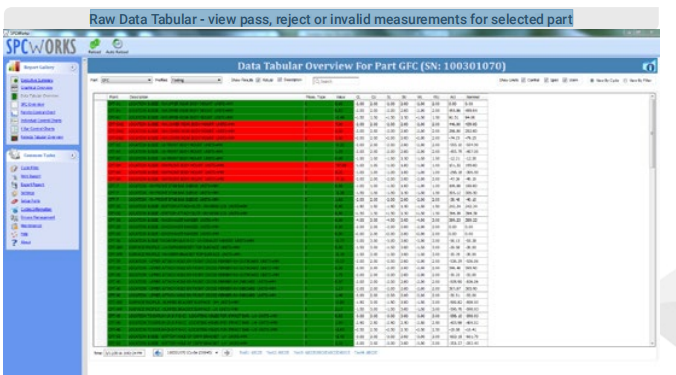Click the Cycles Information icon
676x375 pixels.
pyautogui.click(x=14, y=209)
